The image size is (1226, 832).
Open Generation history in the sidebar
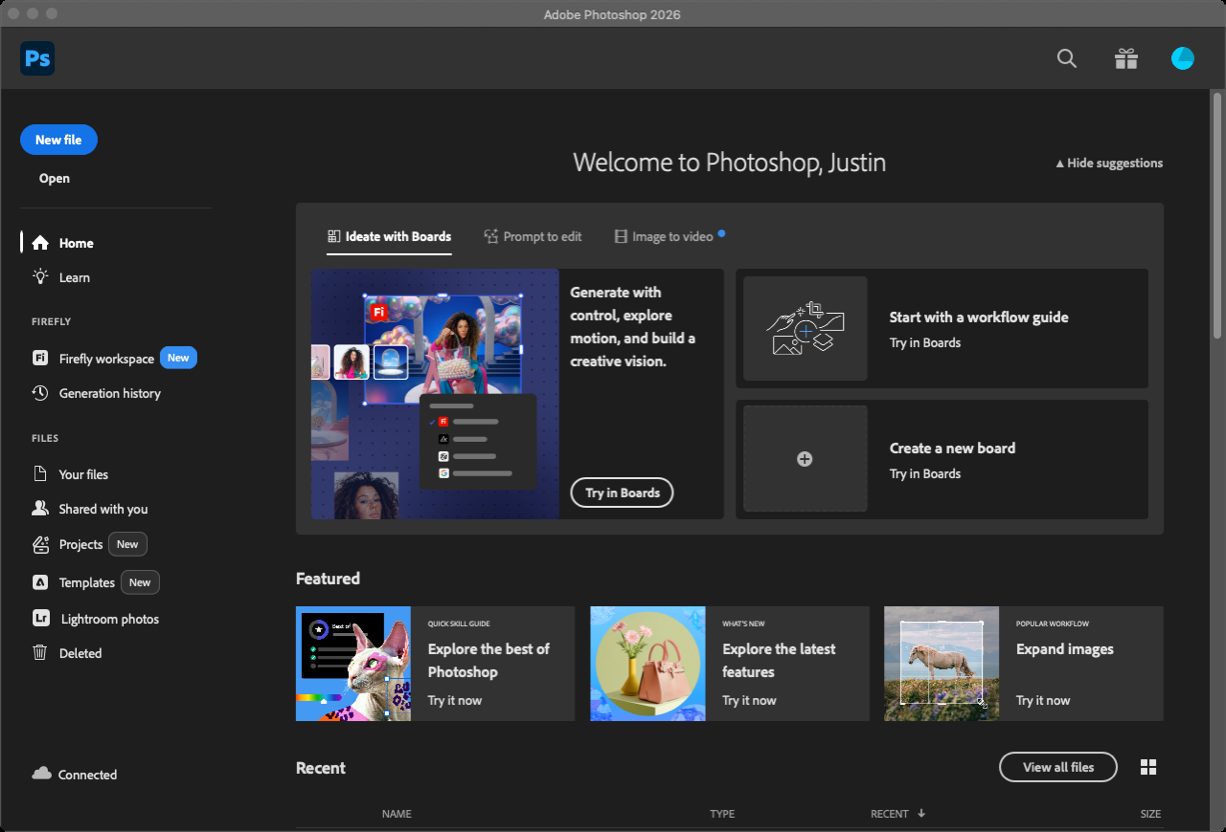[x=109, y=393]
